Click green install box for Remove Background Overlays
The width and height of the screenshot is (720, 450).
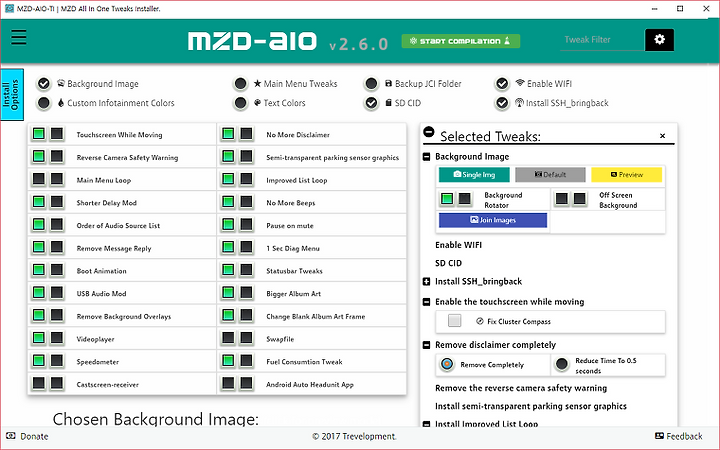coord(39,315)
